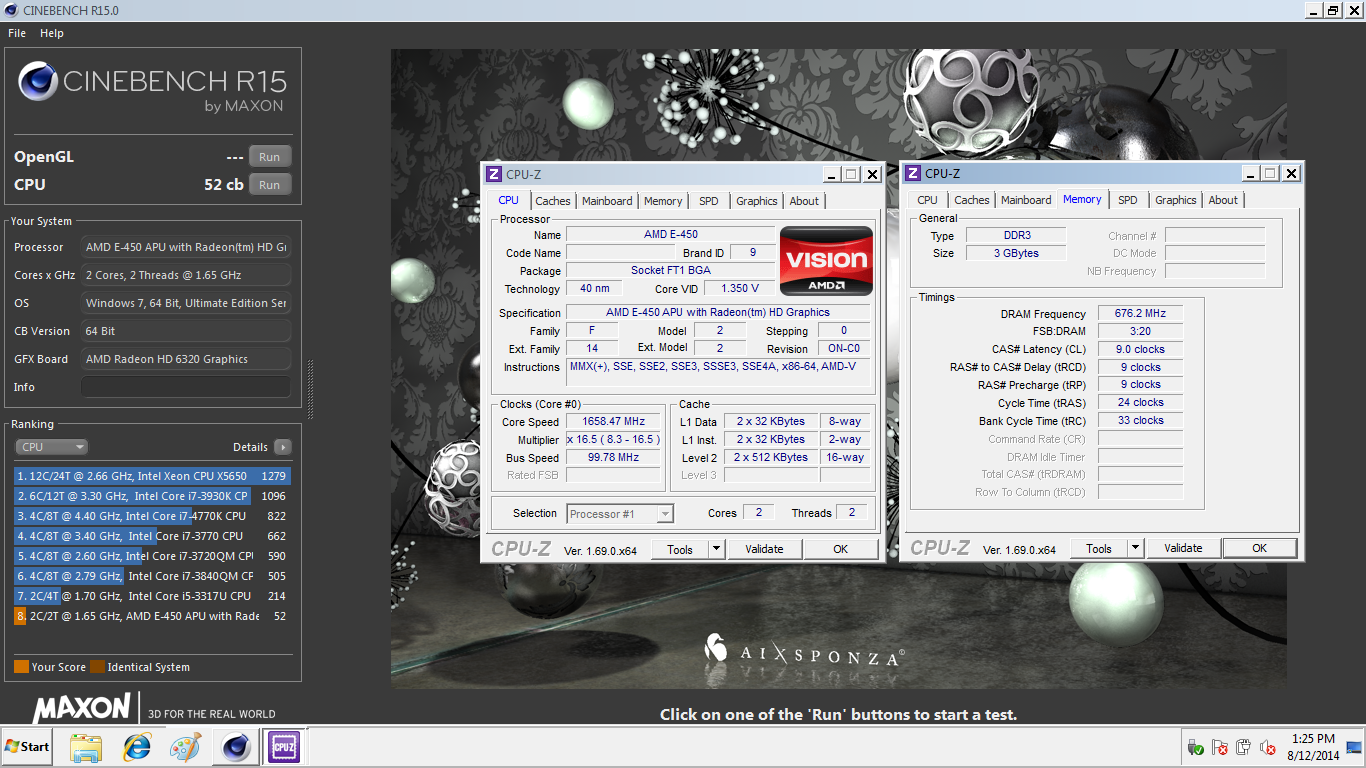Launch Internet Explorer from the taskbar

tap(136, 747)
